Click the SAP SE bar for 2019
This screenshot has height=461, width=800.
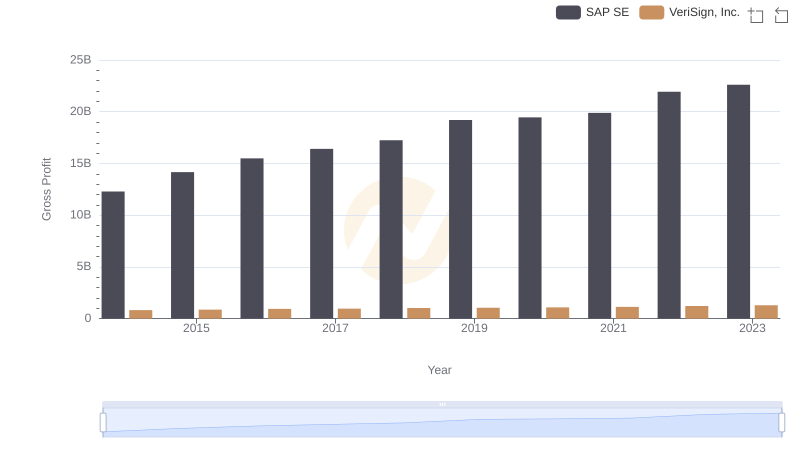[x=460, y=219]
